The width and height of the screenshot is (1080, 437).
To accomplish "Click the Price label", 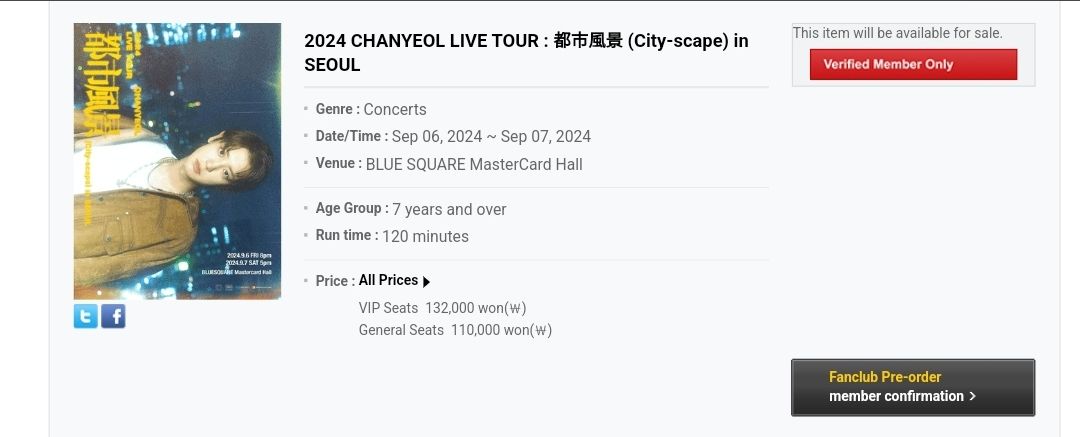I will pos(335,281).
